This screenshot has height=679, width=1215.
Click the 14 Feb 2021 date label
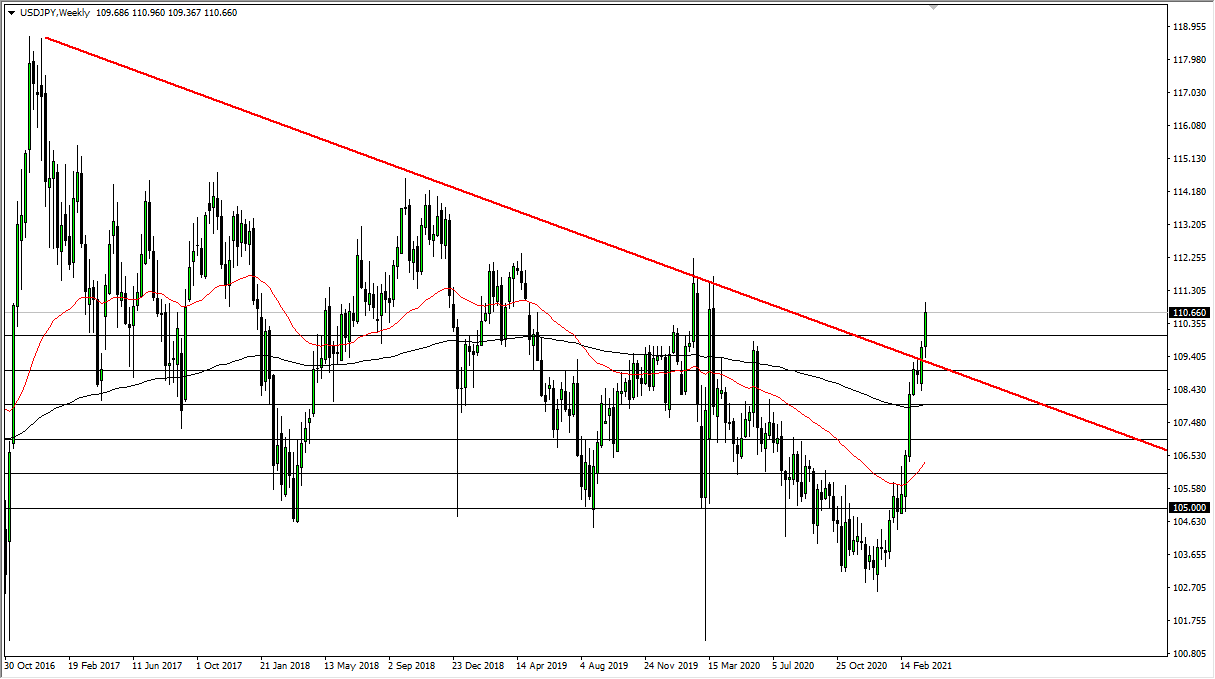tap(925, 664)
